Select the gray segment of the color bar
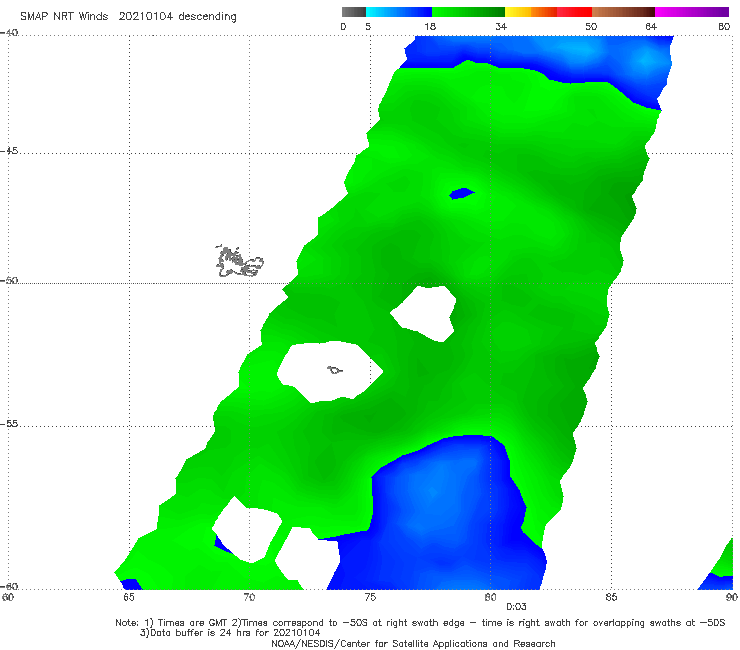 pos(353,12)
